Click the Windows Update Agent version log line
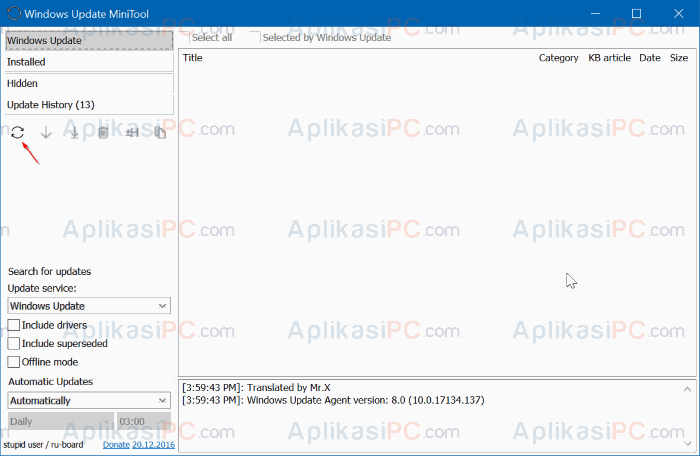The image size is (700, 456). pos(333,400)
